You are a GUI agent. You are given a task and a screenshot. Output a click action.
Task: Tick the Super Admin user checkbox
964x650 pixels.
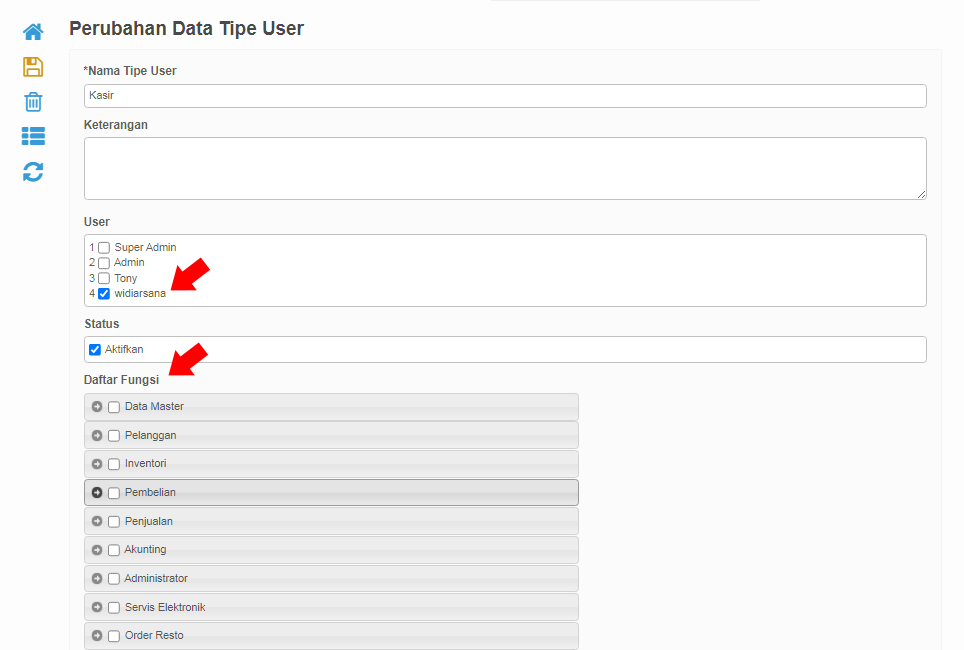click(x=104, y=248)
